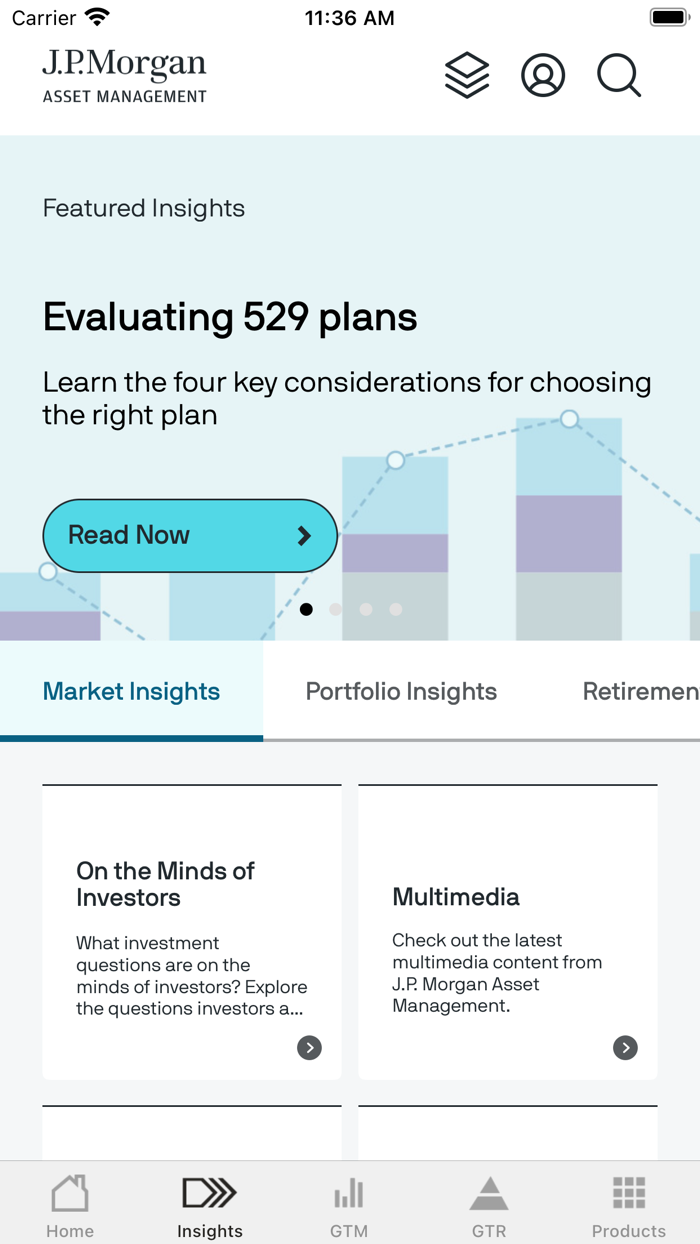
Task: Tap the J.P.Morgan Asset Management logo
Action: [x=124, y=76]
